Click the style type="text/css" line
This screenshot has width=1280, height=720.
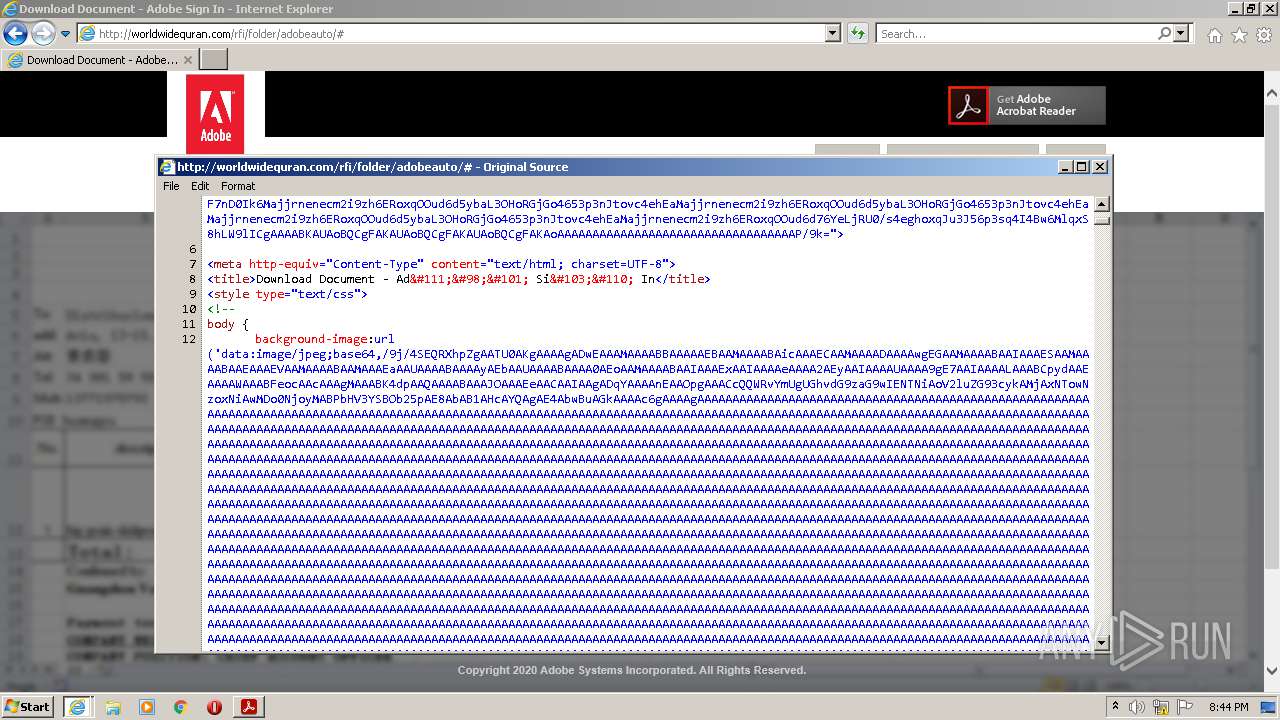(287, 294)
